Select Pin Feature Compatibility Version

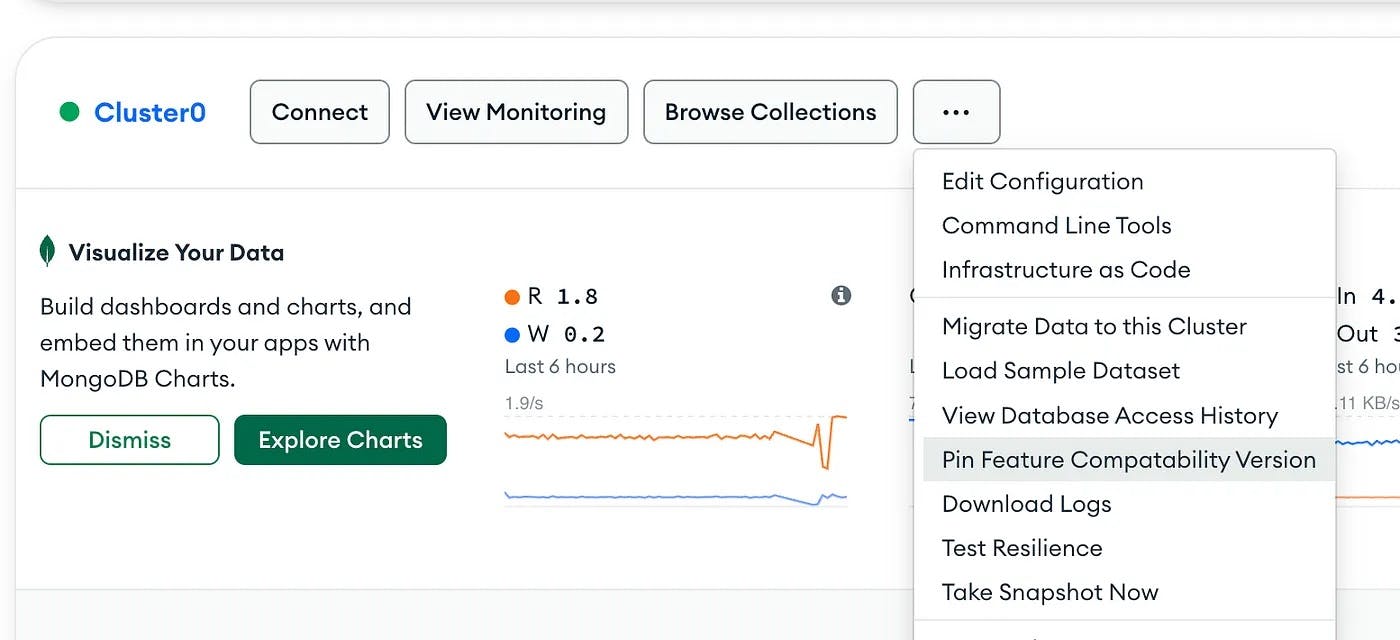[x=1128, y=460]
